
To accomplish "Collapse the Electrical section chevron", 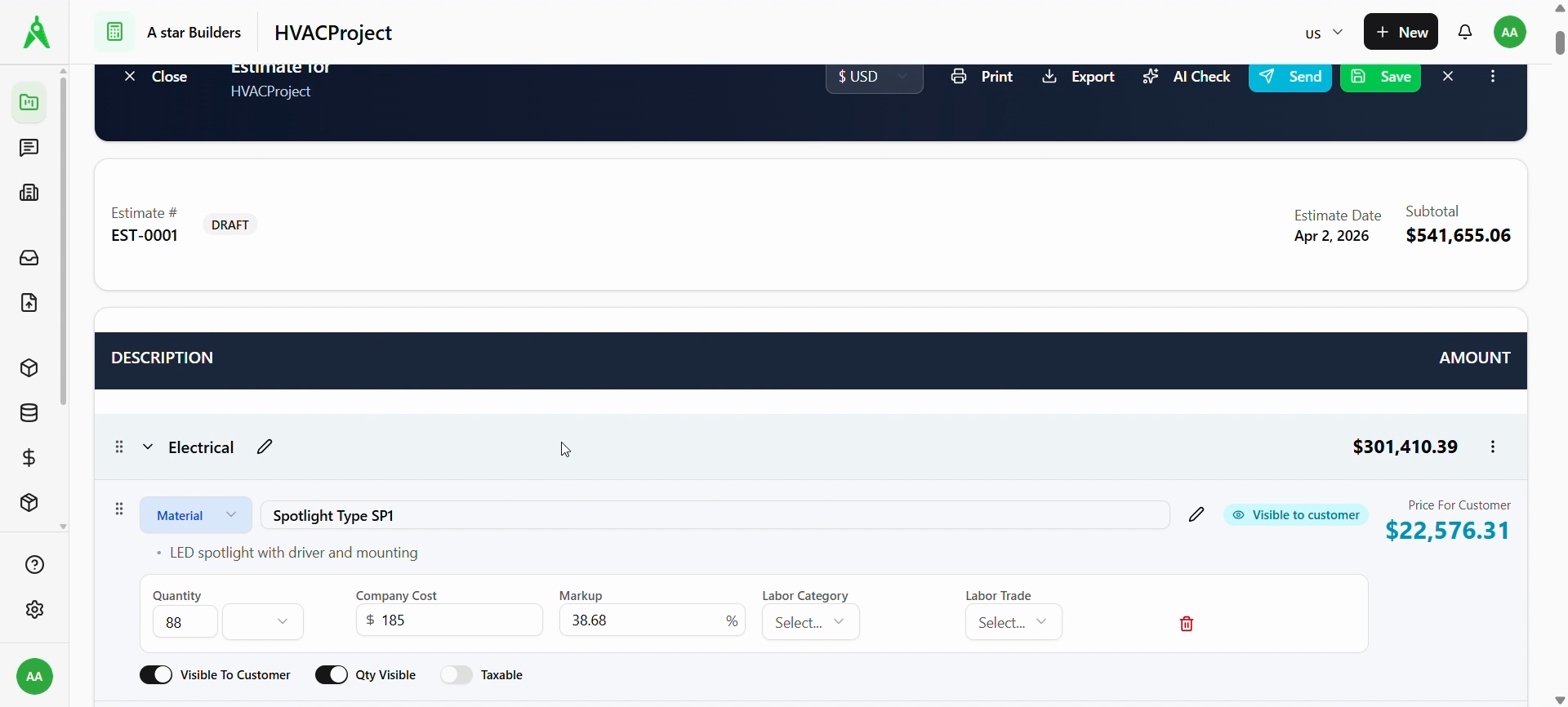I will pyautogui.click(x=148, y=447).
